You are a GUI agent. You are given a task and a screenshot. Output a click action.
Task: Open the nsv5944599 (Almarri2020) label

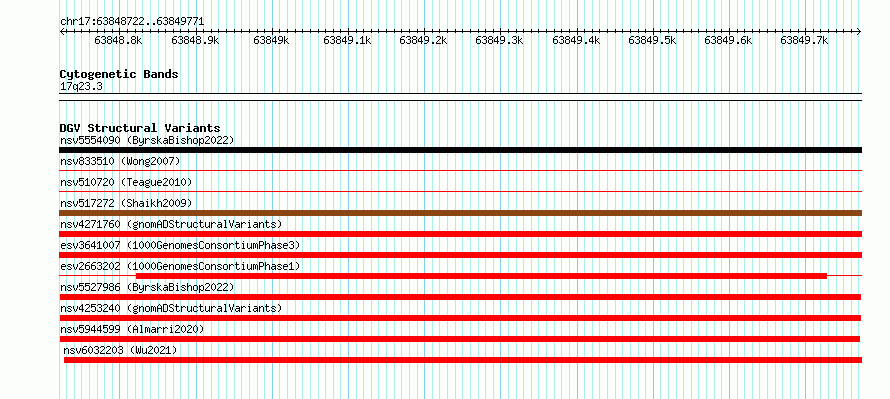pos(132,329)
